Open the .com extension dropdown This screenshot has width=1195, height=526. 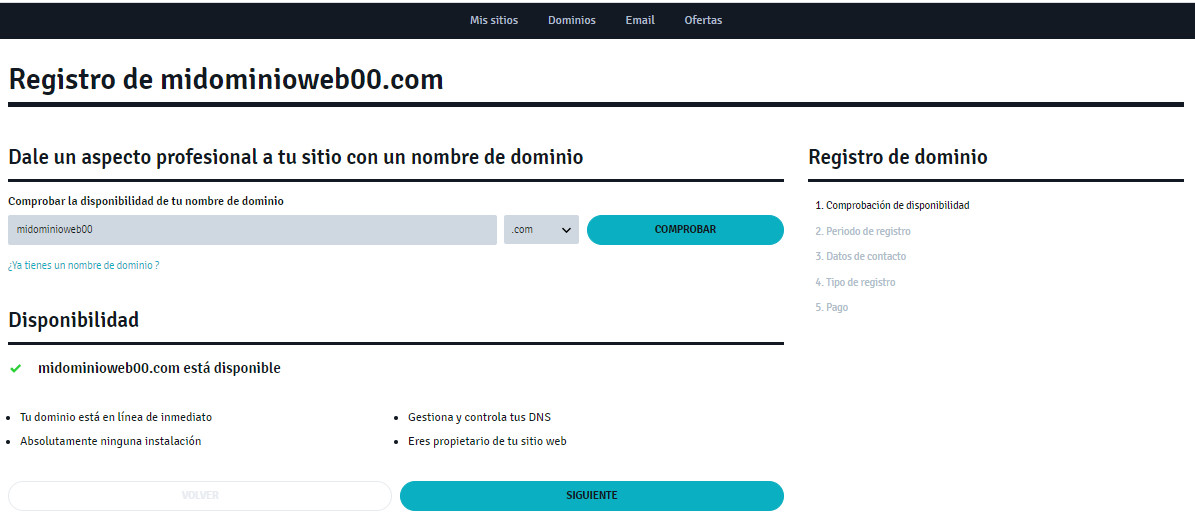click(541, 229)
